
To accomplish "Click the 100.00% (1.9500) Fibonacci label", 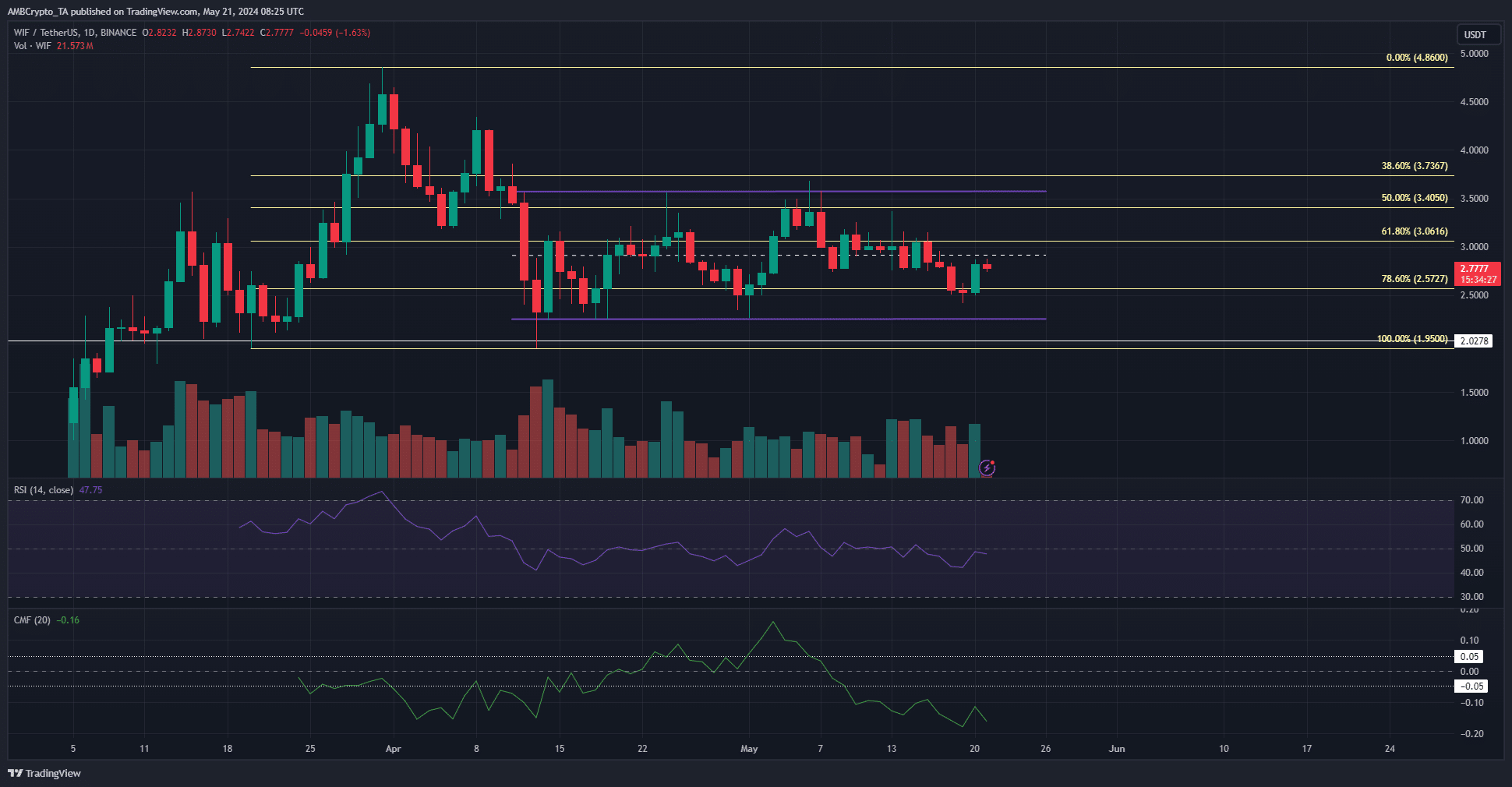I will tap(1412, 339).
